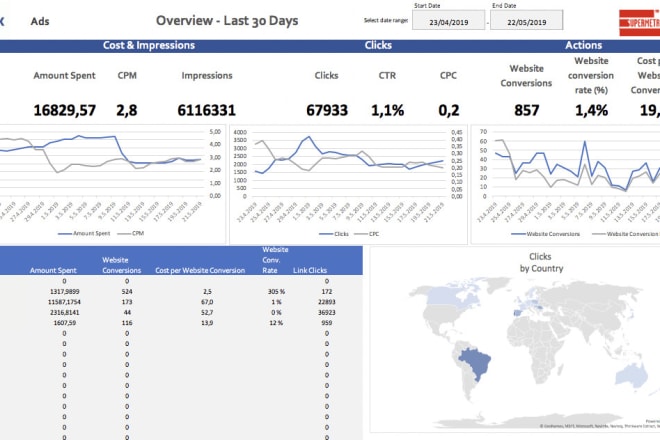660x440 pixels.
Task: Click the CPC legend entry in middle chart
Action: coord(367,234)
